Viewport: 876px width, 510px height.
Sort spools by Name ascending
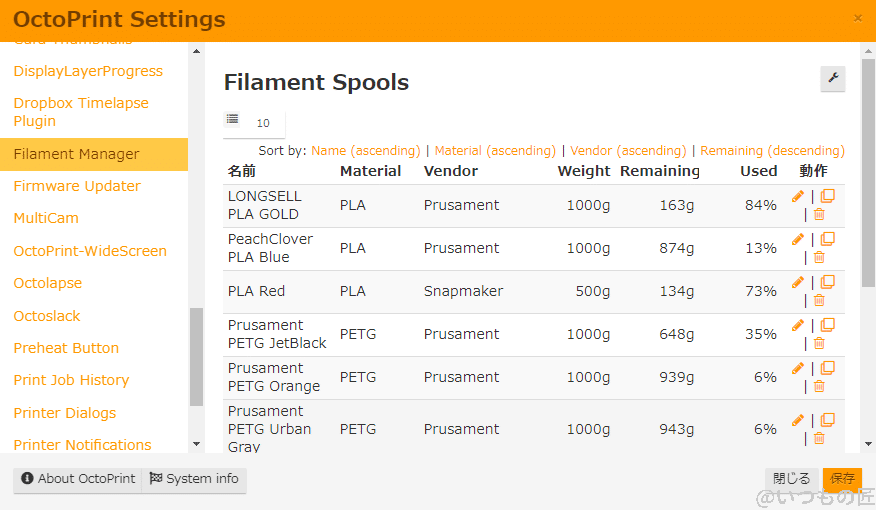tap(366, 151)
